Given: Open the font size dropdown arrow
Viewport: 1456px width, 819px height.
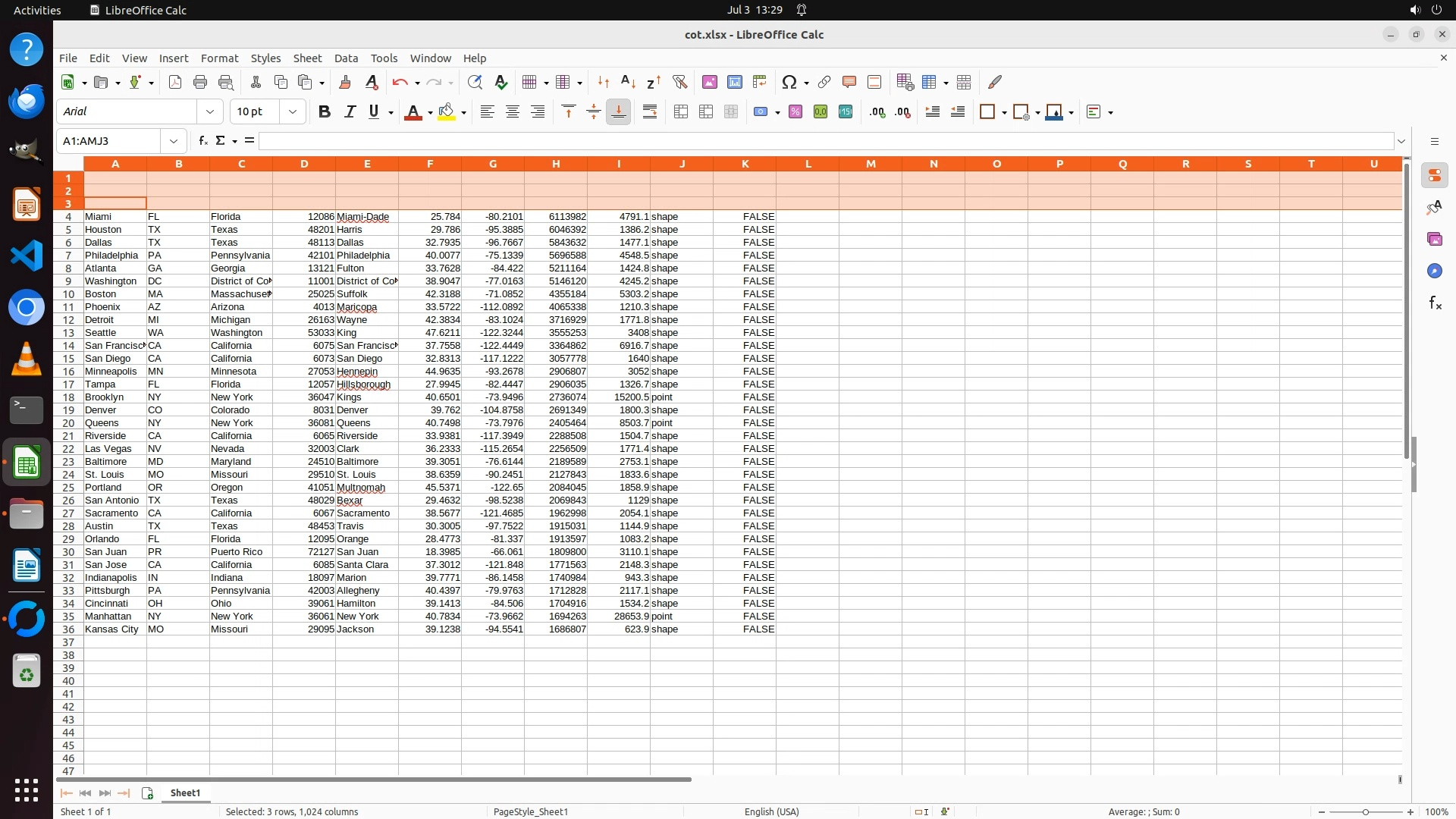Looking at the screenshot, I should 293,112.
